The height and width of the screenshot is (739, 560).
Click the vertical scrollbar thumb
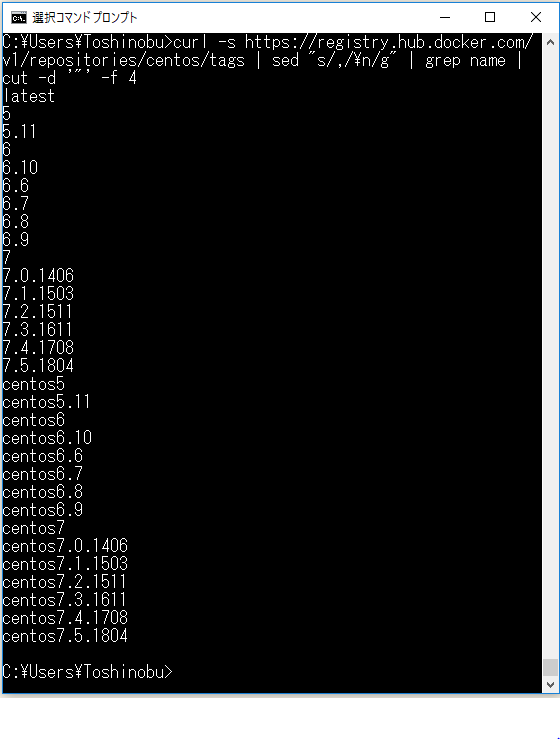tap(550, 667)
